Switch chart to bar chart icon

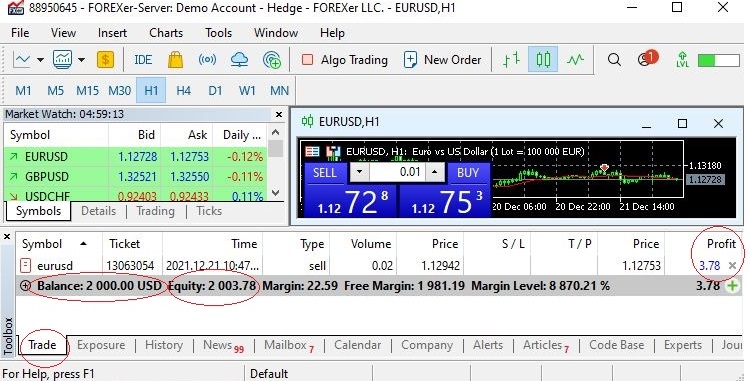pyautogui.click(x=511, y=60)
